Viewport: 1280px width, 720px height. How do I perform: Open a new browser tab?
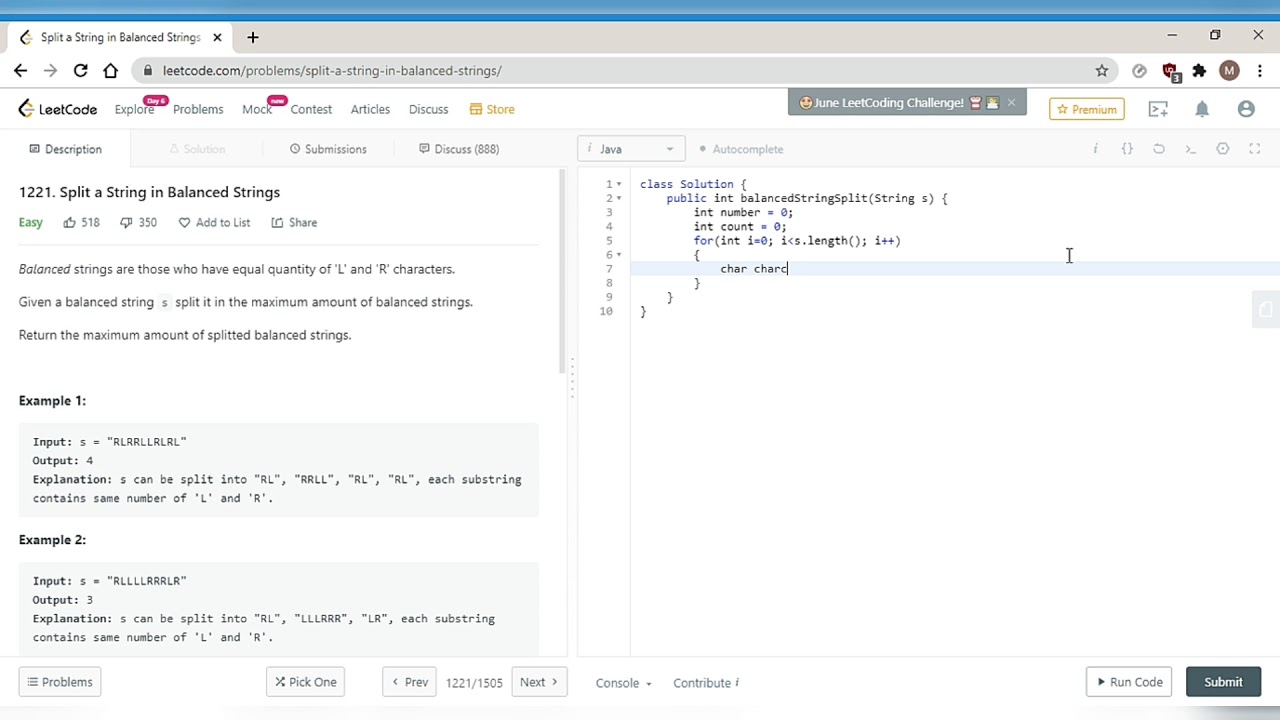point(253,37)
